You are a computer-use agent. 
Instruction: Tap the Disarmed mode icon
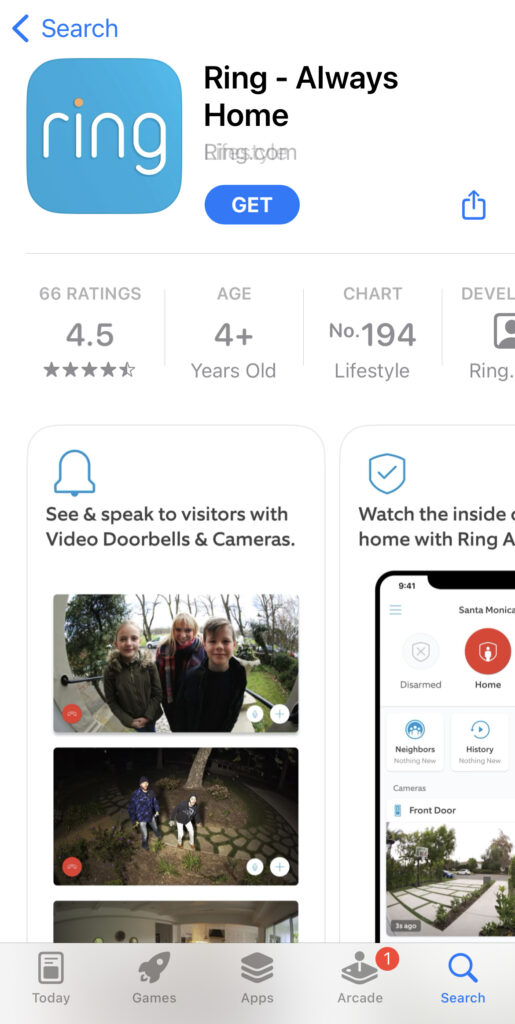(x=421, y=651)
